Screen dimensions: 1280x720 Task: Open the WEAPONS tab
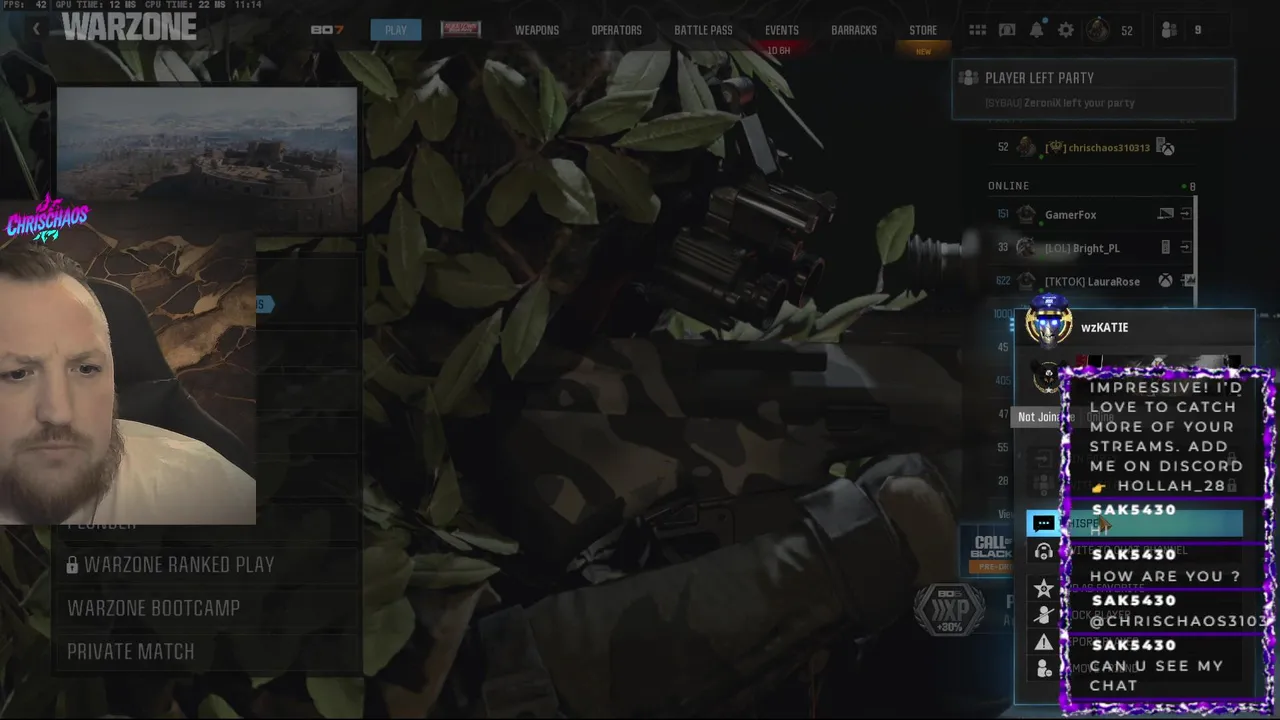coord(537,30)
